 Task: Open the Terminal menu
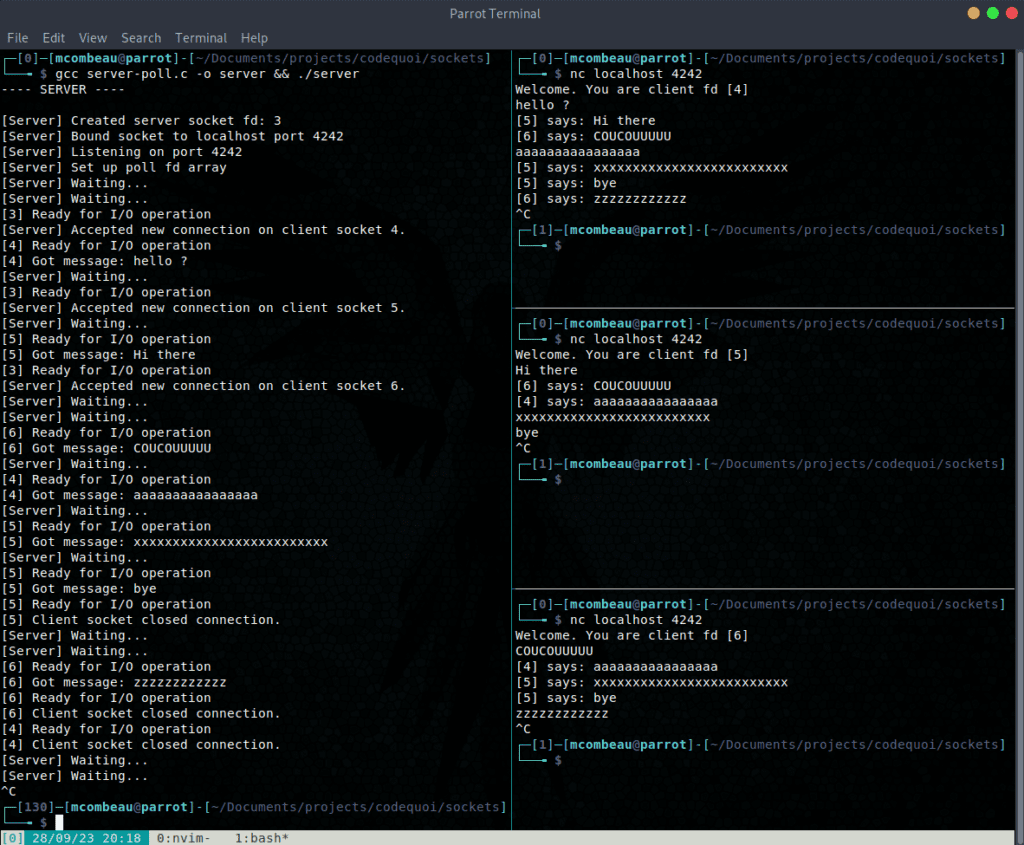click(200, 38)
